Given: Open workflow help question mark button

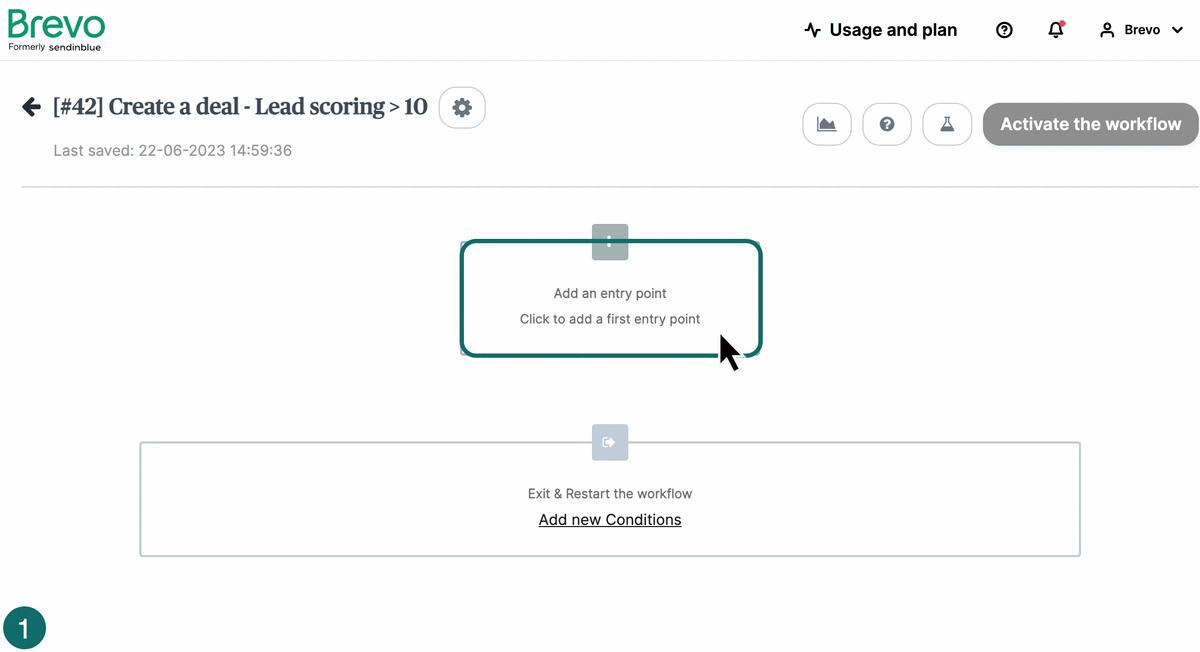Looking at the screenshot, I should (887, 125).
